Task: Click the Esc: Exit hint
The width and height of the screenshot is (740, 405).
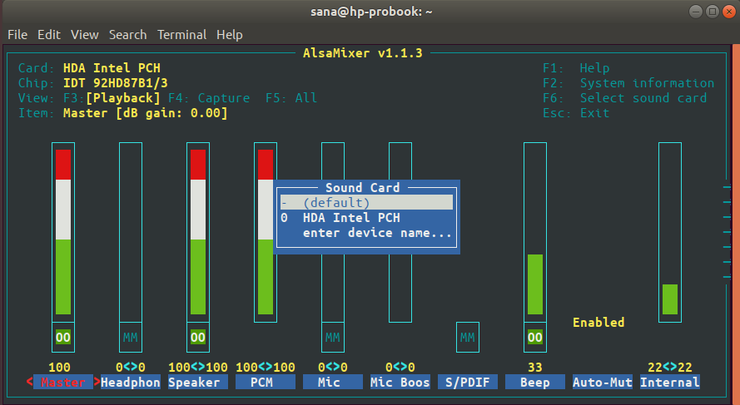Action: click(x=576, y=113)
